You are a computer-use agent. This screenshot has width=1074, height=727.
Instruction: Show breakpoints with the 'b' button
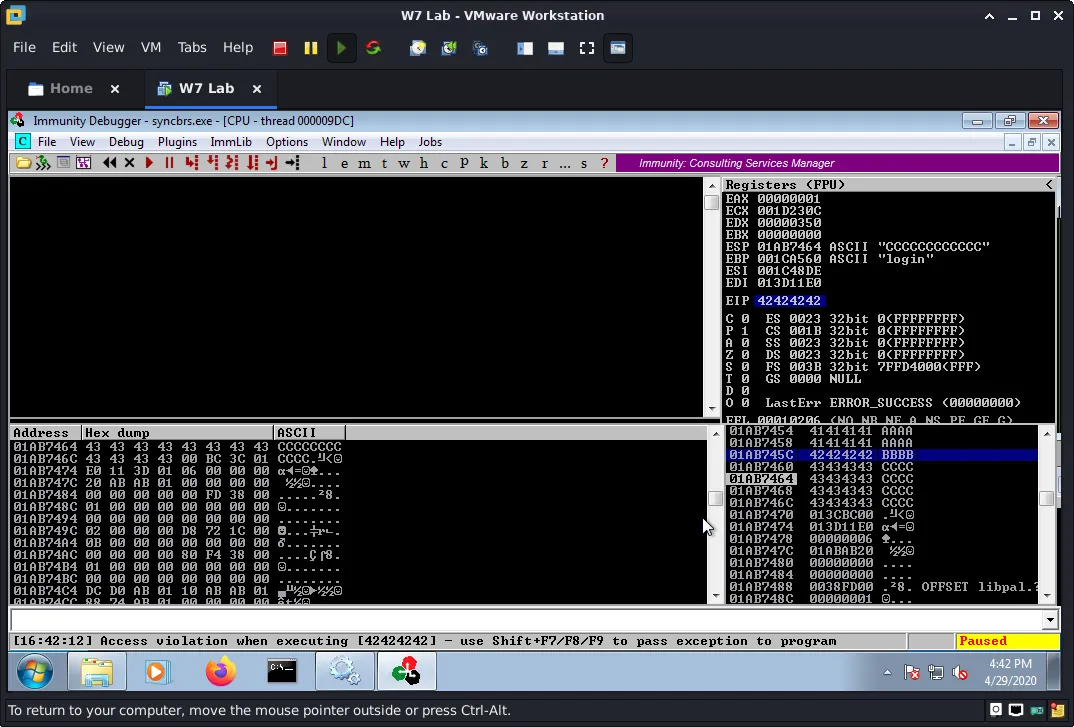pos(505,163)
